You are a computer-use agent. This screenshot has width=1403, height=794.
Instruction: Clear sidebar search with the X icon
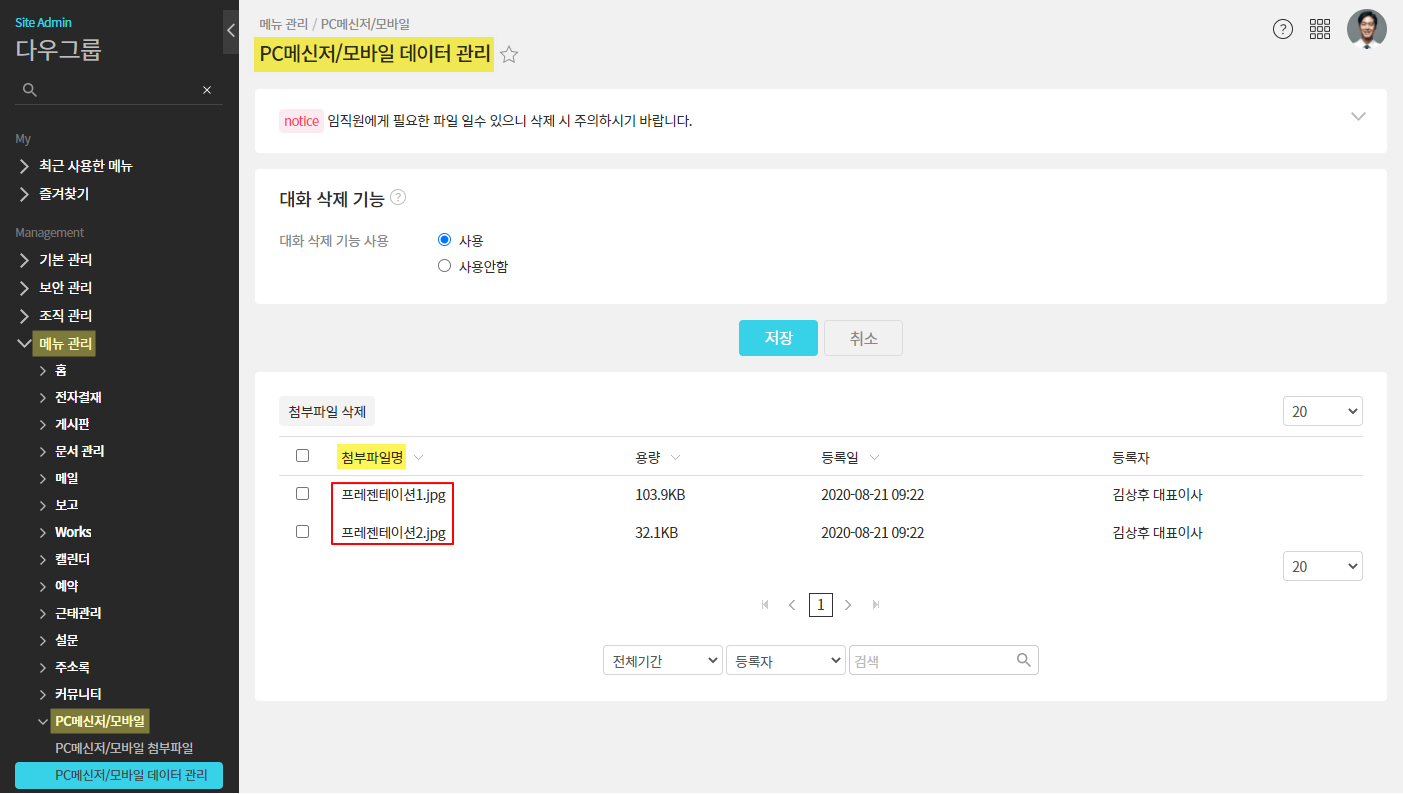[207, 90]
